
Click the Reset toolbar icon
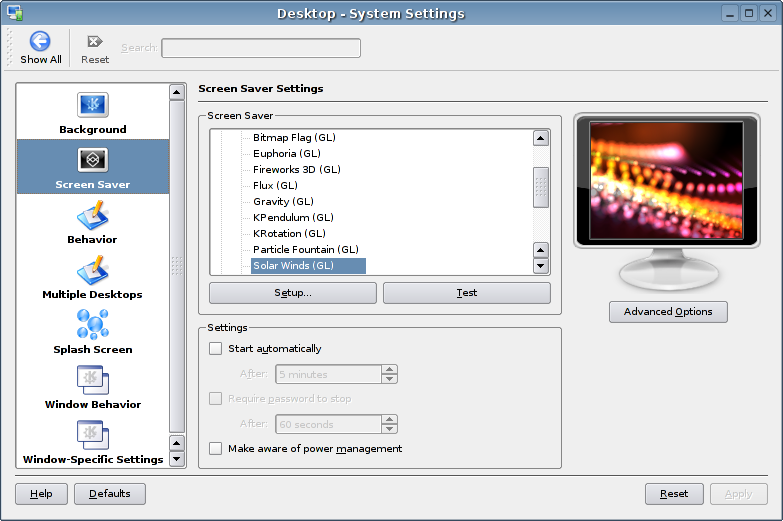(94, 41)
